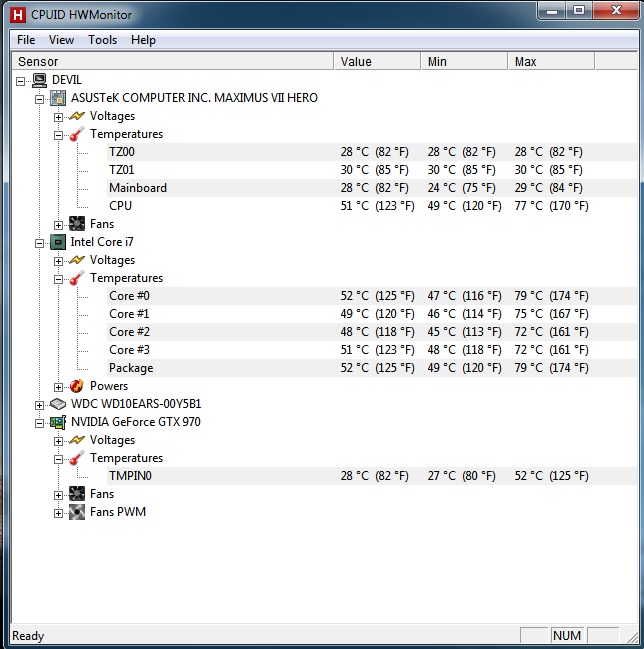This screenshot has width=644, height=649.
Task: Click the GTX 970 Temperatures thermometer icon
Action: click(77, 458)
